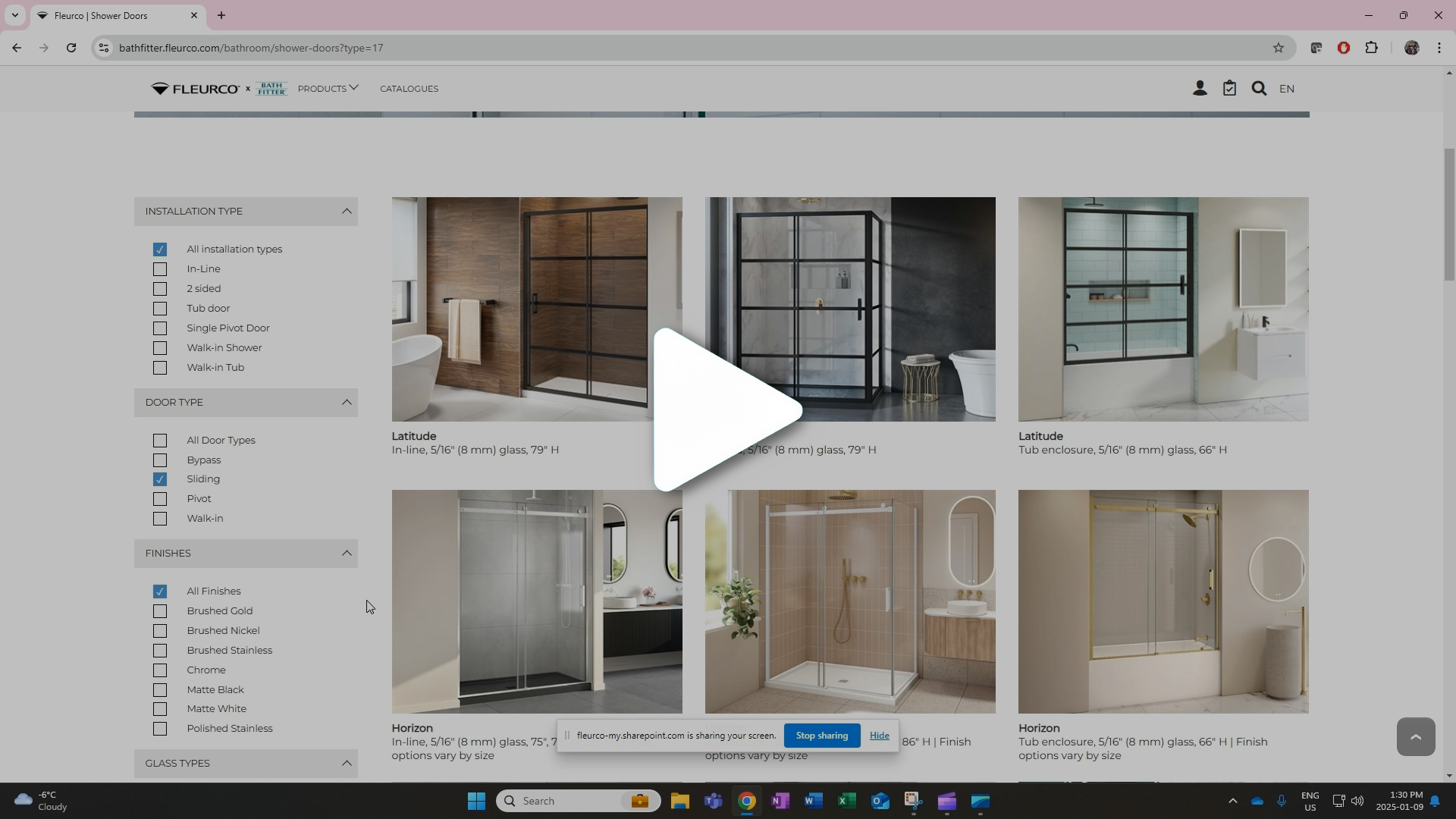Screen dimensions: 1456x819
Task: Hide the screen sharing notification
Action: [x=879, y=736]
